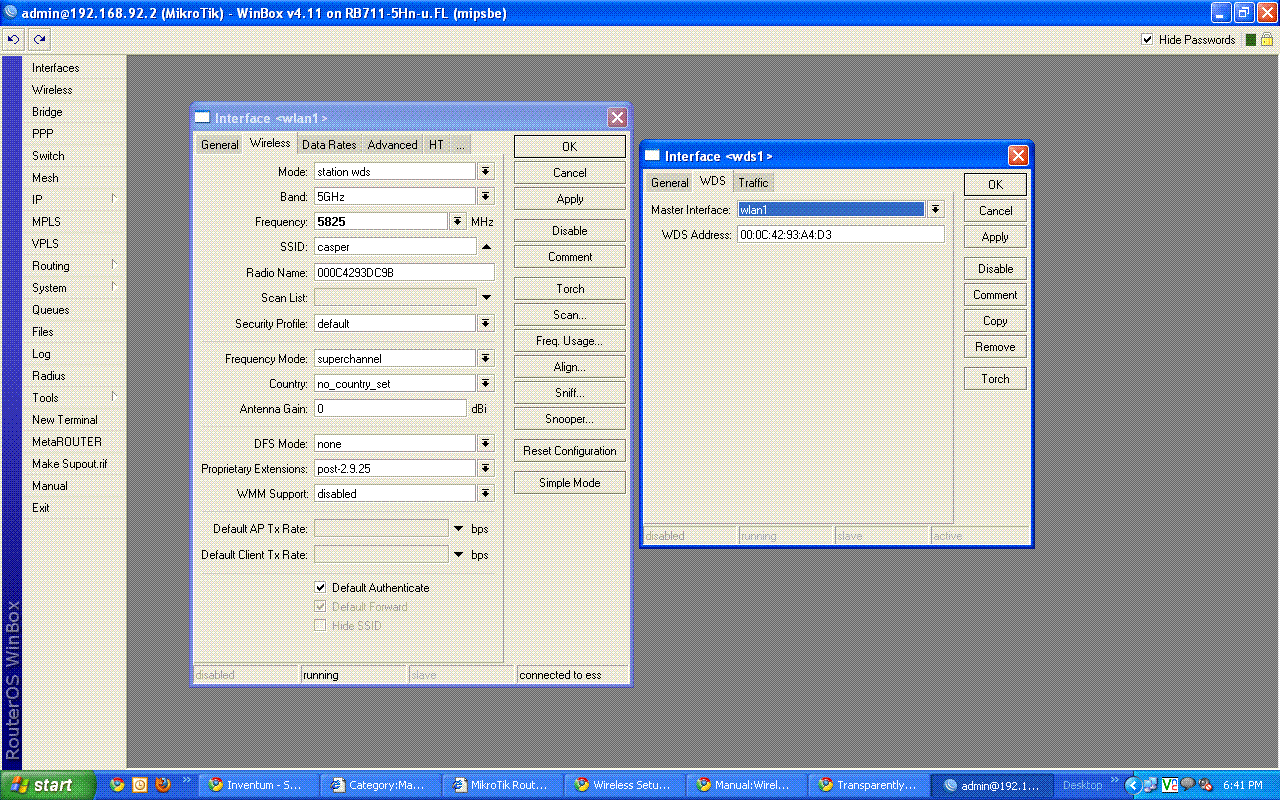Toggle the Hide Passwords checkbox
This screenshot has height=800, width=1280.
(1148, 40)
